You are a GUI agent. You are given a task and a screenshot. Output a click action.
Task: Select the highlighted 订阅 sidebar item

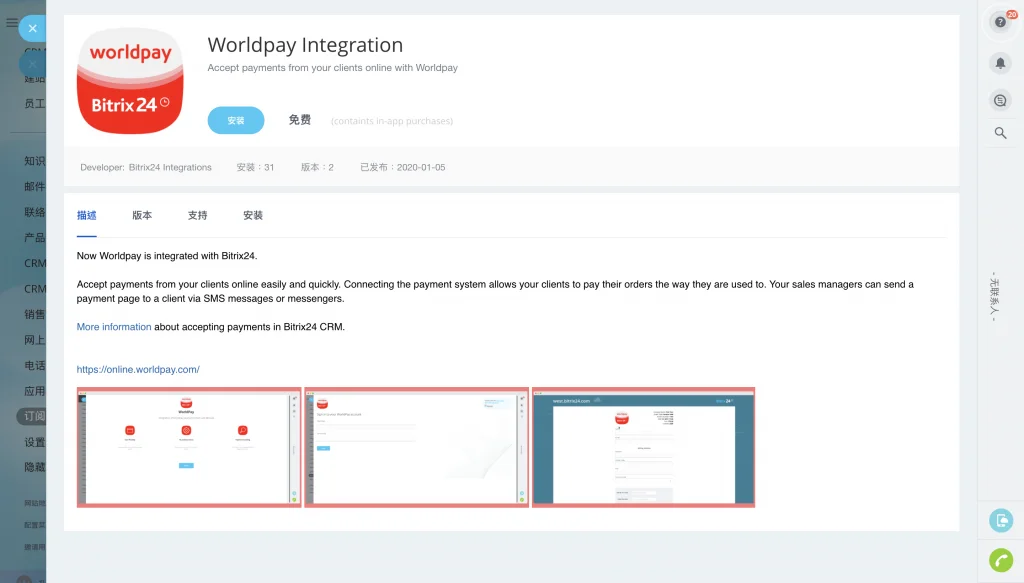31,416
